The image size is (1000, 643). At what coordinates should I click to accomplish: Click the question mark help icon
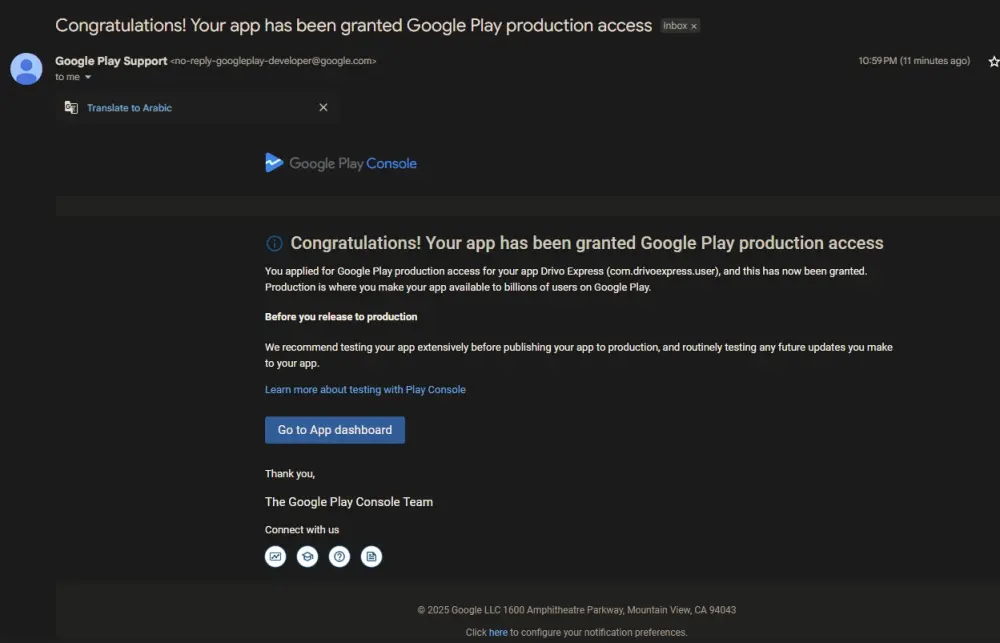[x=339, y=557]
